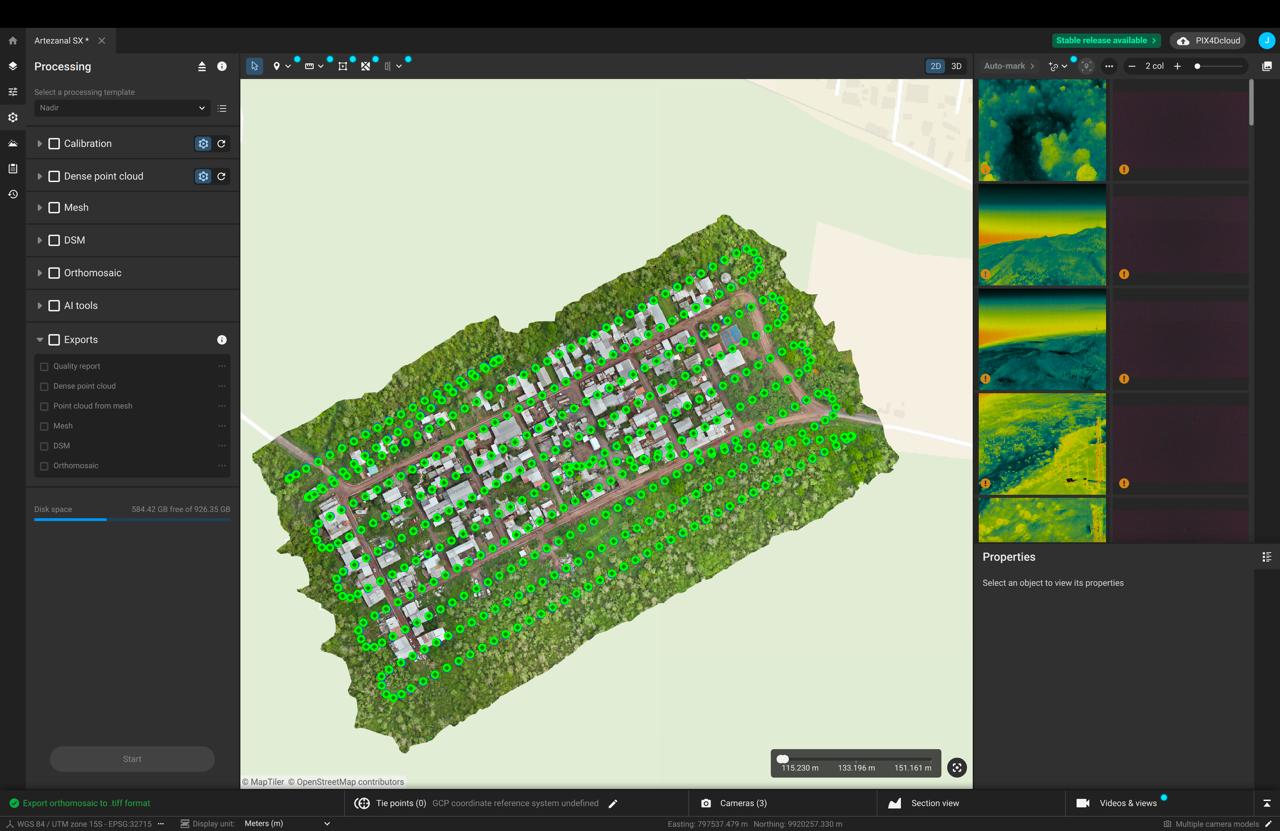Adjust the thumbnail size slider
This screenshot has height=831, width=1280.
coord(1219,66)
